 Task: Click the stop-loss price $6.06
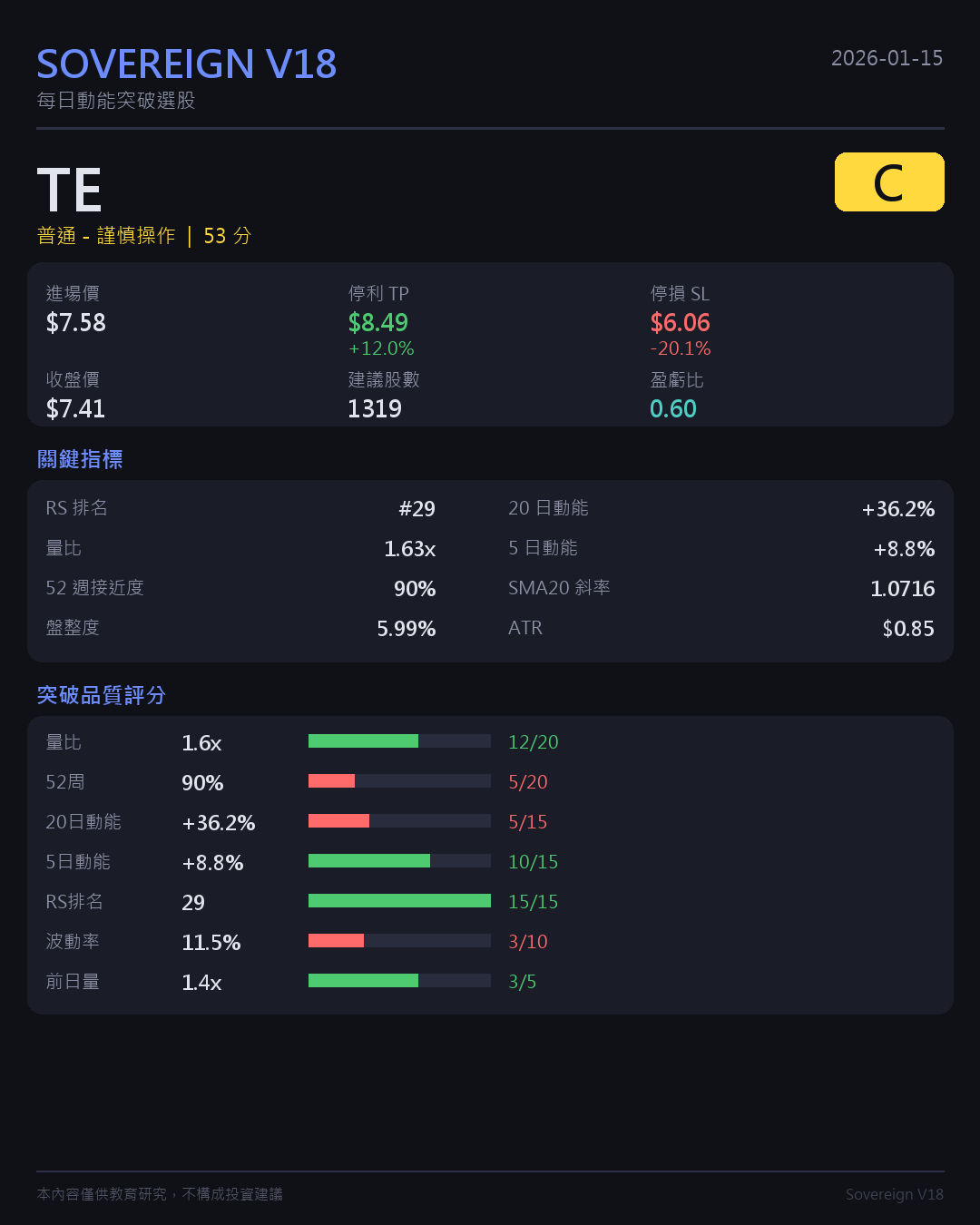coord(680,322)
